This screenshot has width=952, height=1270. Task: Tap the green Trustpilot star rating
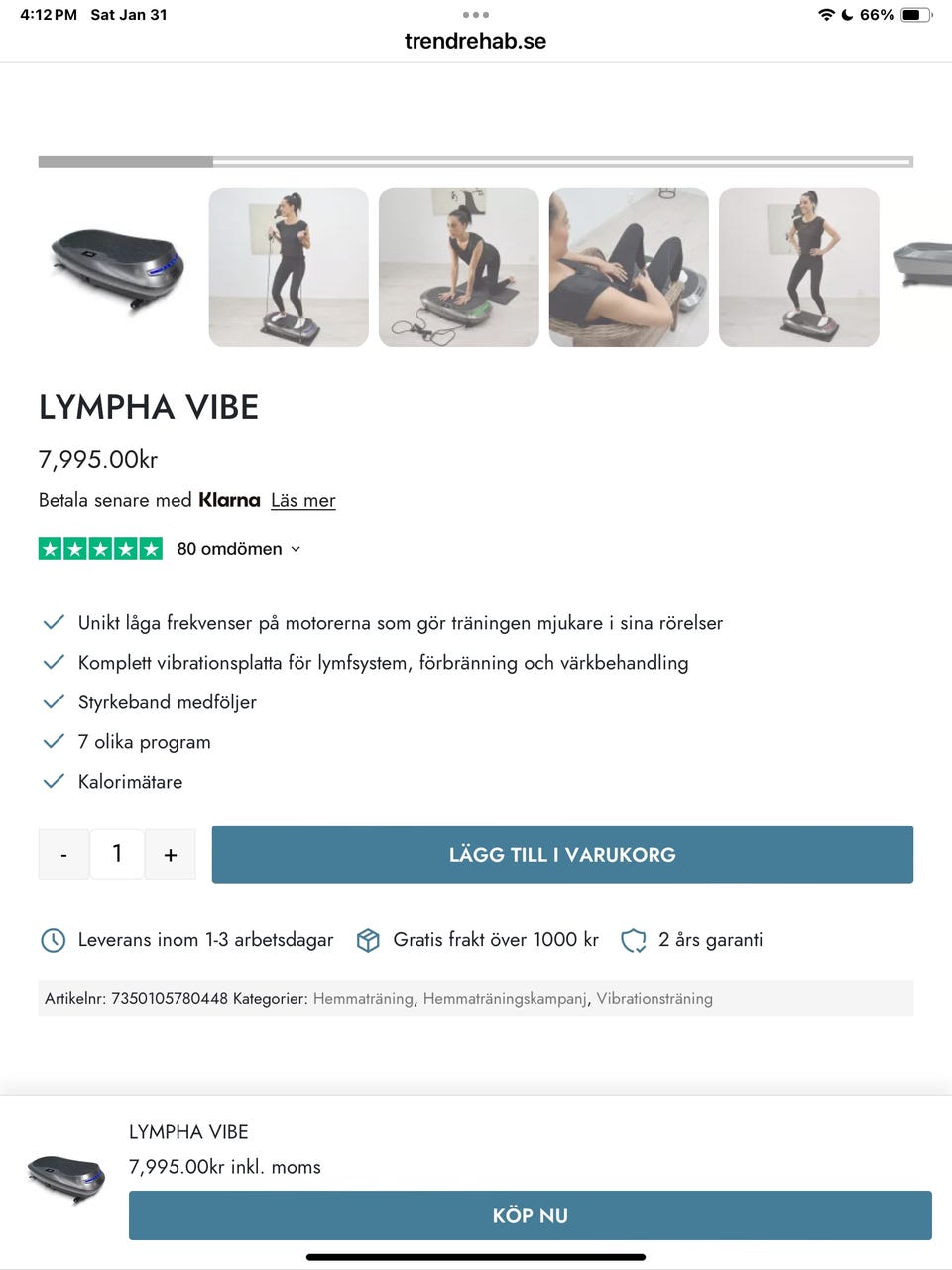click(x=100, y=548)
